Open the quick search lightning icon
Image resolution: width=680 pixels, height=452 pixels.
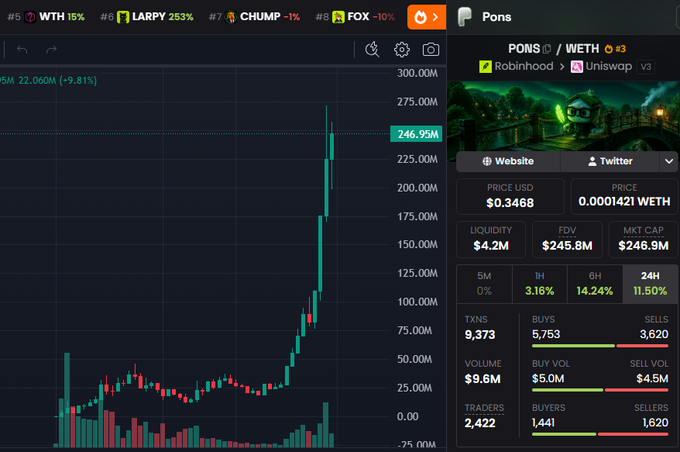372,49
